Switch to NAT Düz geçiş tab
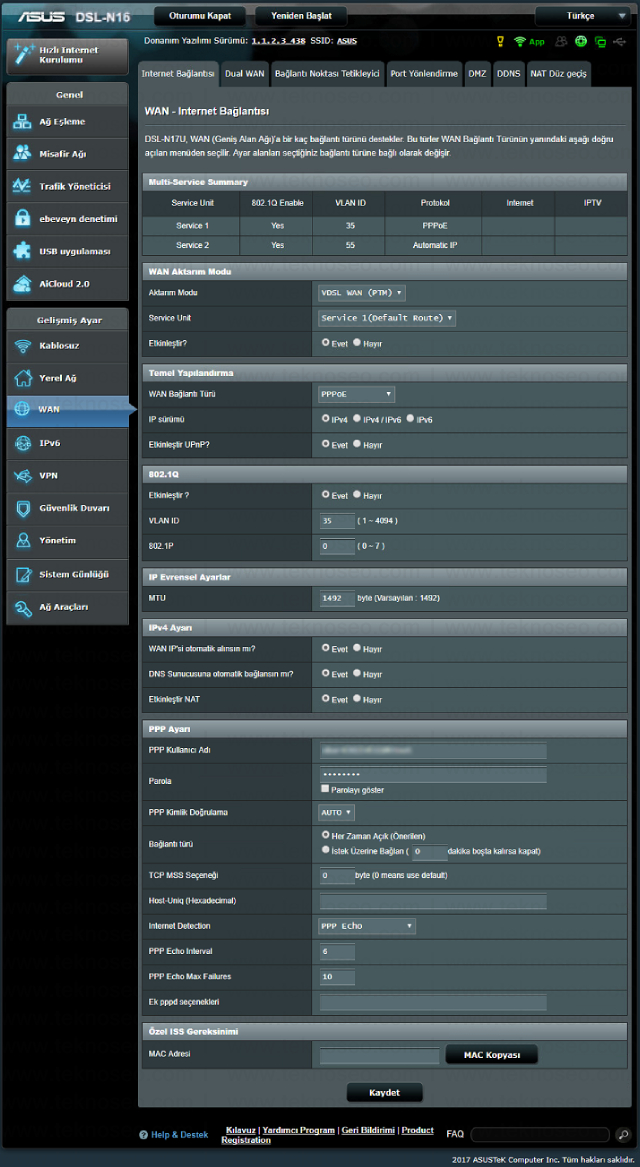Screen dimensions: 640x1167 [x=558, y=74]
